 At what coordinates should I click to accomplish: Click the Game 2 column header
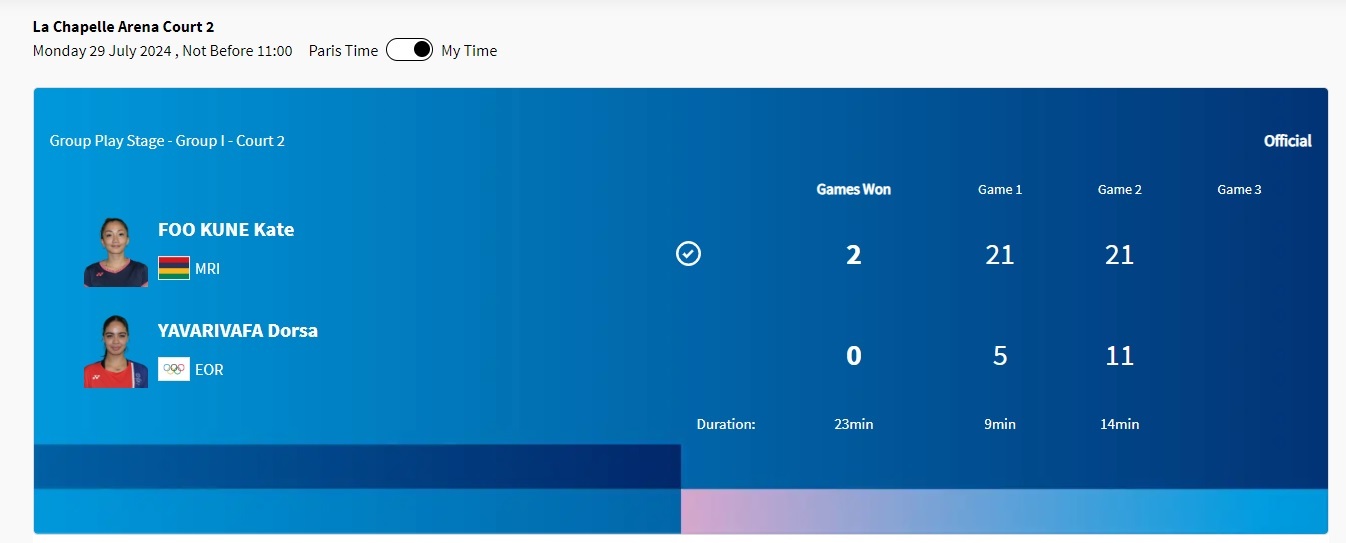tap(1119, 189)
